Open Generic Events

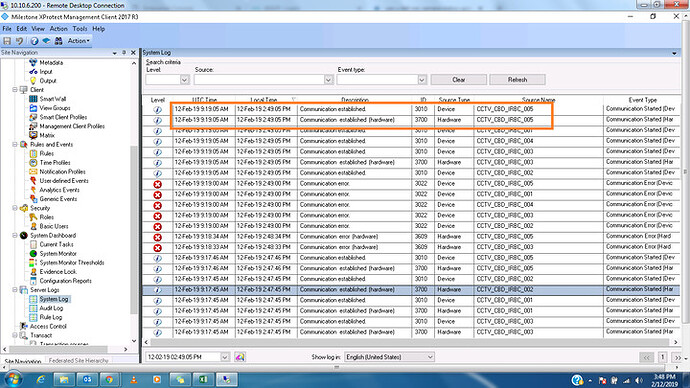click(x=58, y=199)
